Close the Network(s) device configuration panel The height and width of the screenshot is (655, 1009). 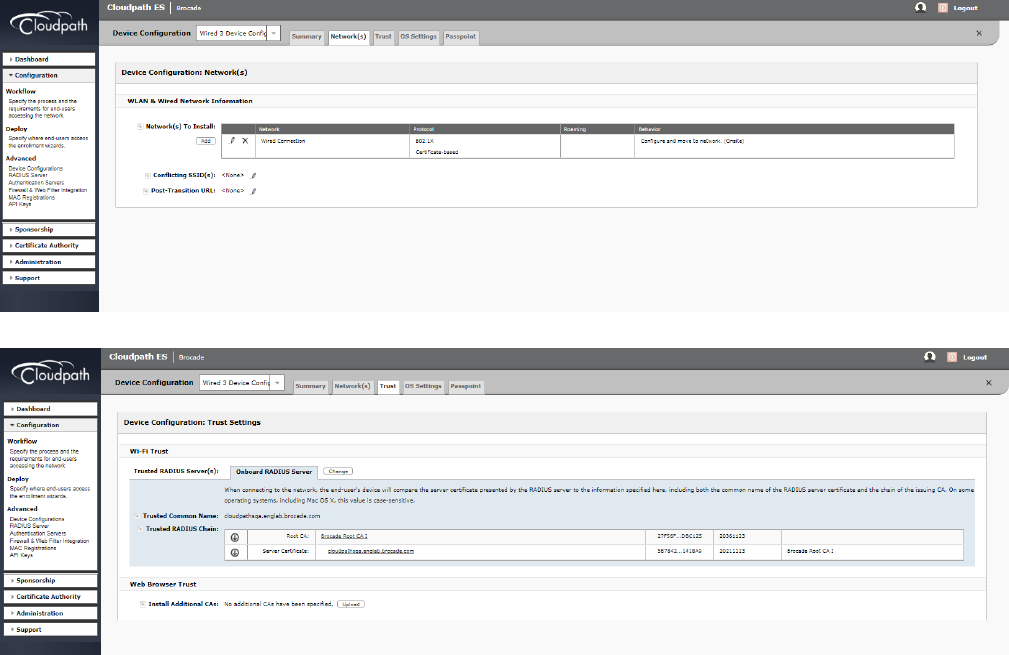[x=979, y=33]
